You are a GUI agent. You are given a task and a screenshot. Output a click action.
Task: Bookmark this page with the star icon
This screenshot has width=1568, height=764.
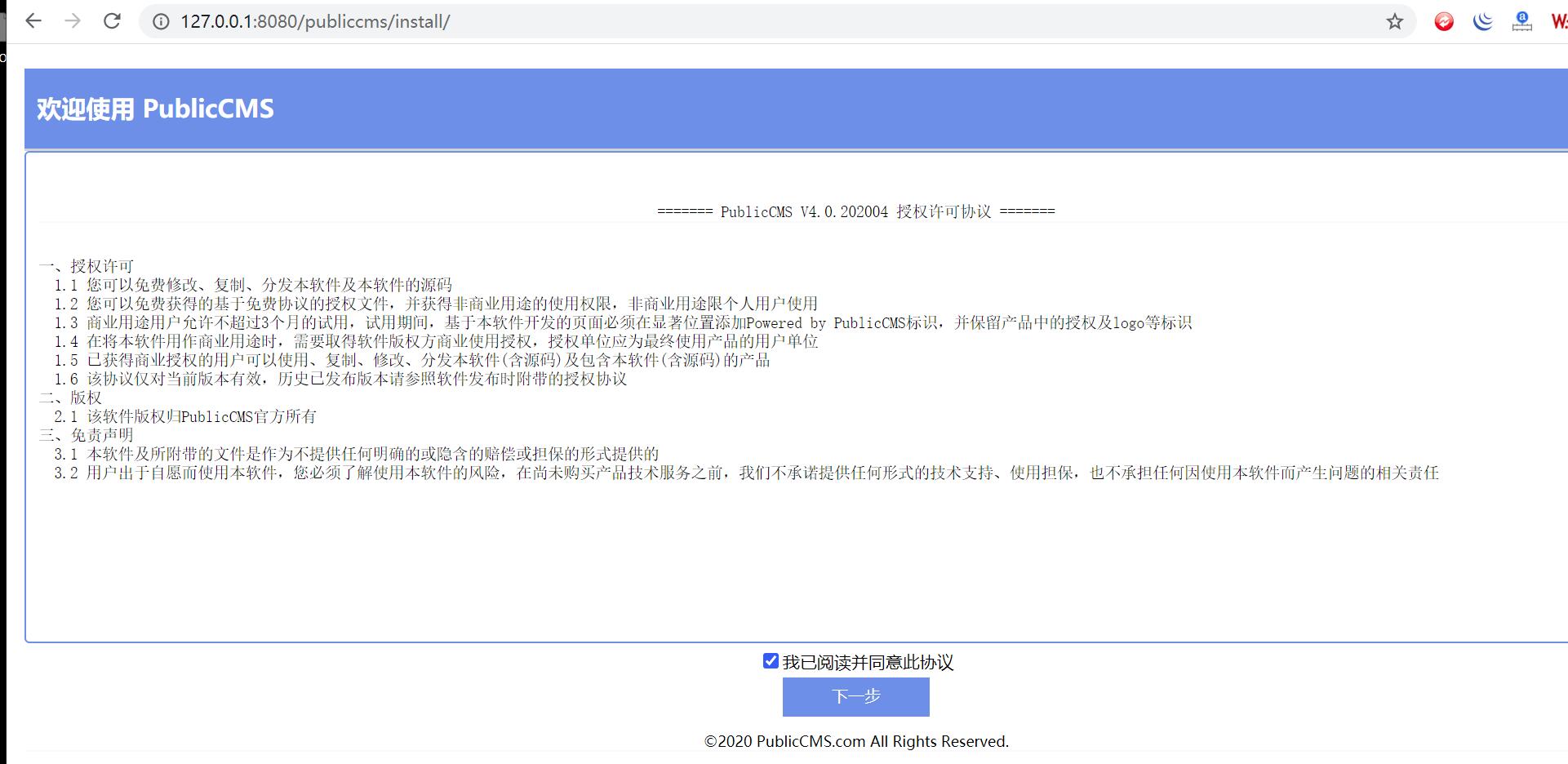coord(1394,22)
